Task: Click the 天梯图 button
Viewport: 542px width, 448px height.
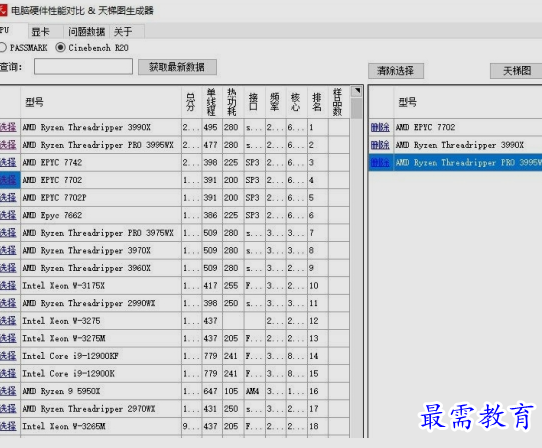Action: pyautogui.click(x=516, y=71)
